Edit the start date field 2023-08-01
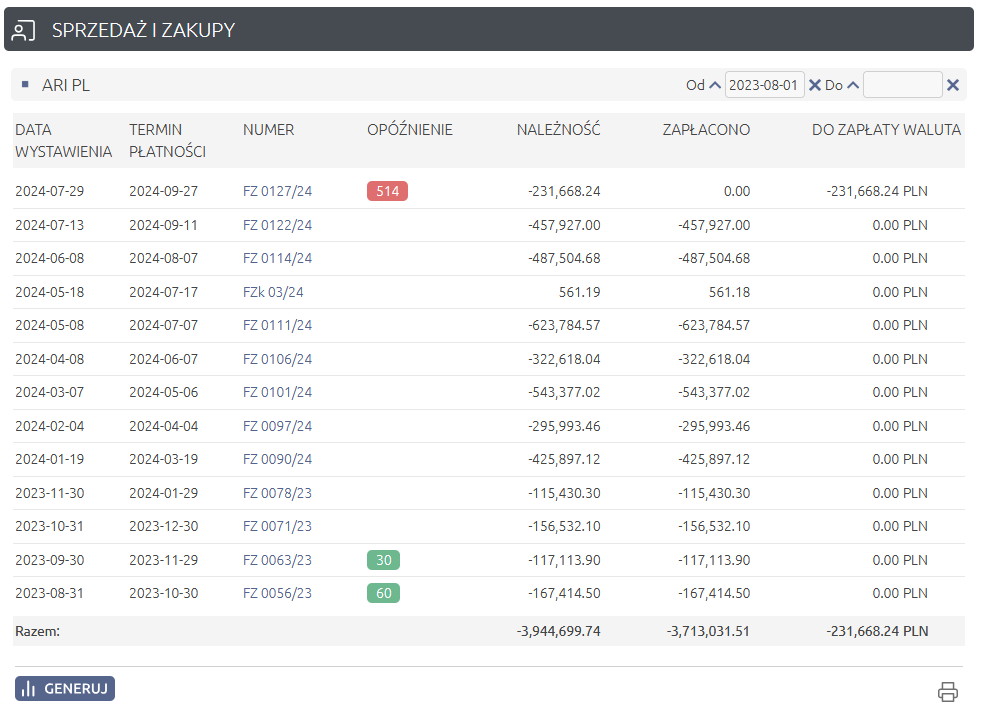The width and height of the screenshot is (981, 714). (x=764, y=85)
